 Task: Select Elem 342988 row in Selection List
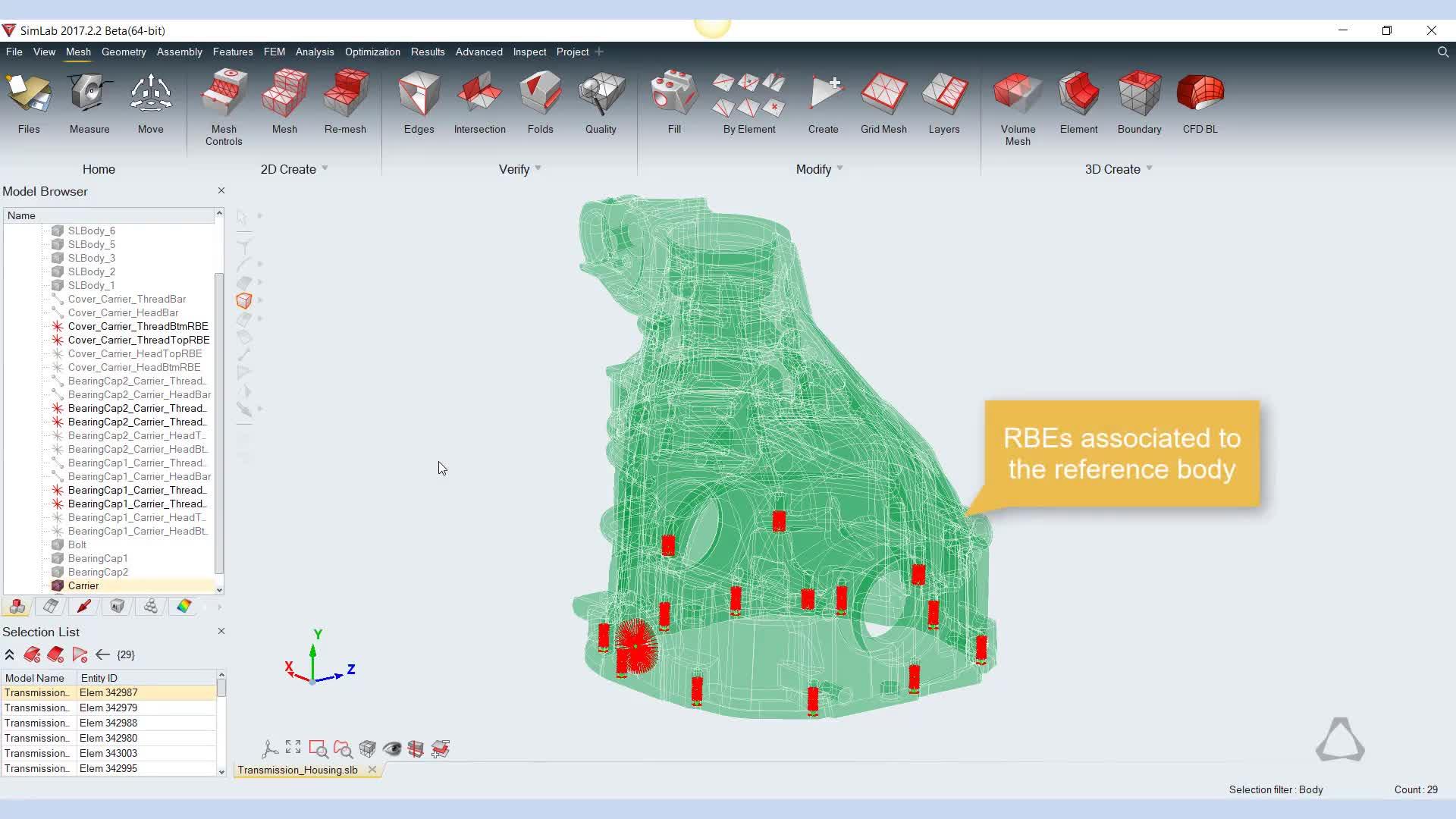click(108, 723)
